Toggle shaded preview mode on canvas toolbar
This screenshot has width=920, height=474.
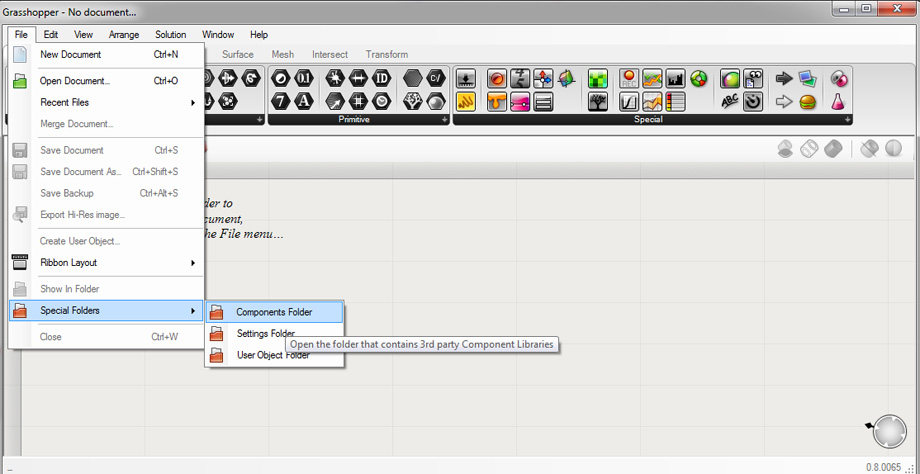[x=833, y=149]
